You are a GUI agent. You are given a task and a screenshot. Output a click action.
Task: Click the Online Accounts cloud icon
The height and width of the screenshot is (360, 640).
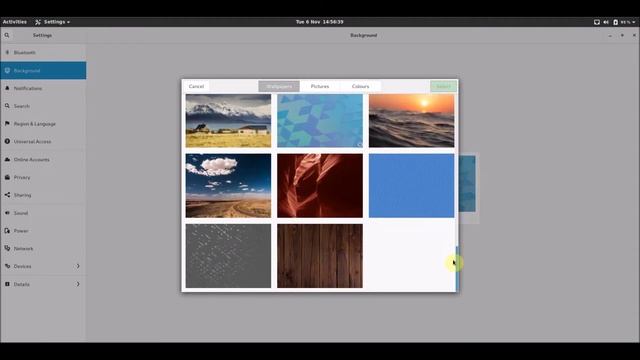click(7, 159)
